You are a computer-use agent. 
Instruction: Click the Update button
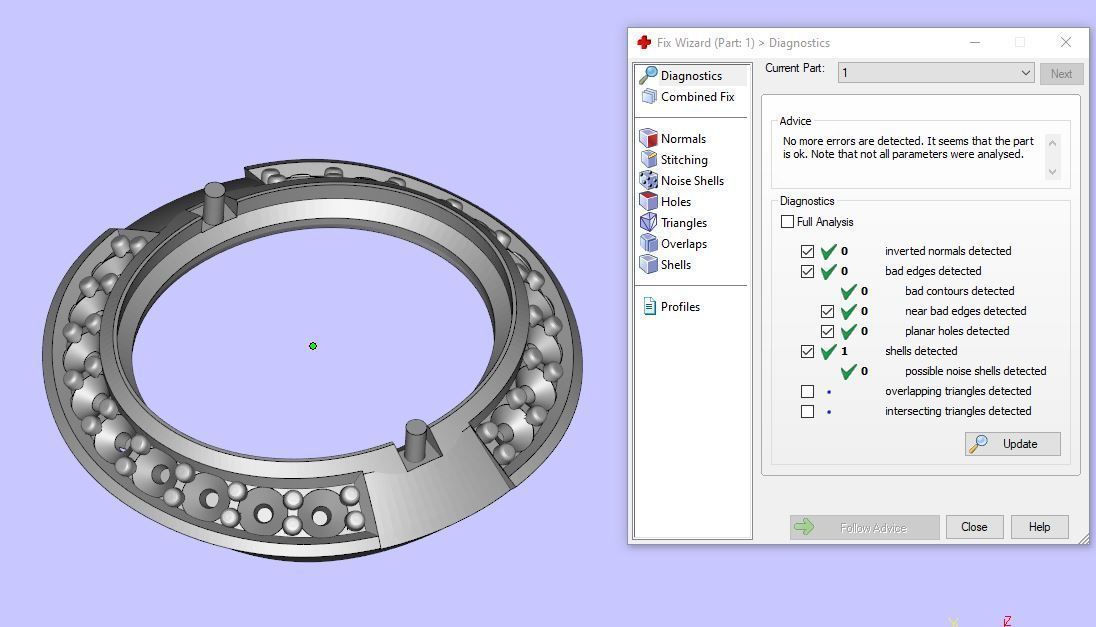click(x=1013, y=444)
